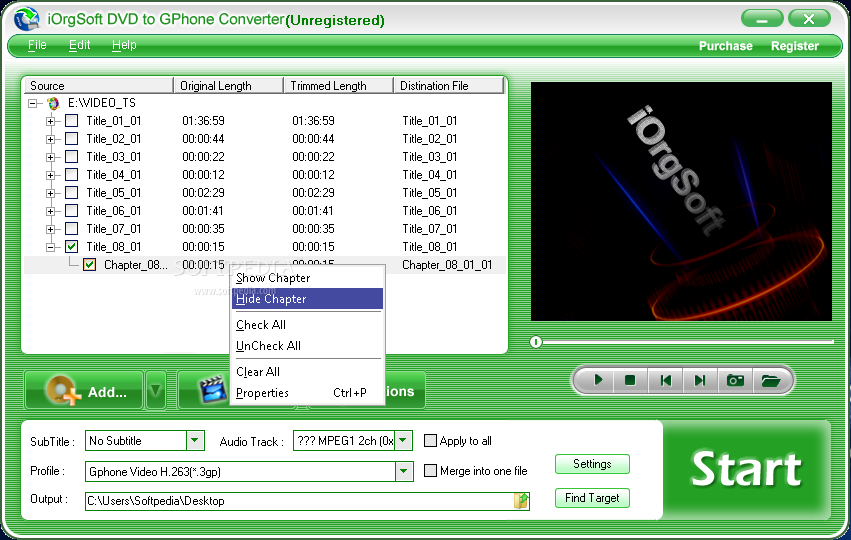Click the Chapter_08_01_01 destination cell

pyautogui.click(x=447, y=265)
